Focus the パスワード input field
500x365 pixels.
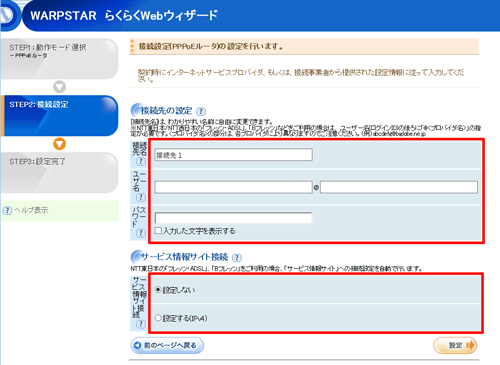pyautogui.click(x=233, y=218)
